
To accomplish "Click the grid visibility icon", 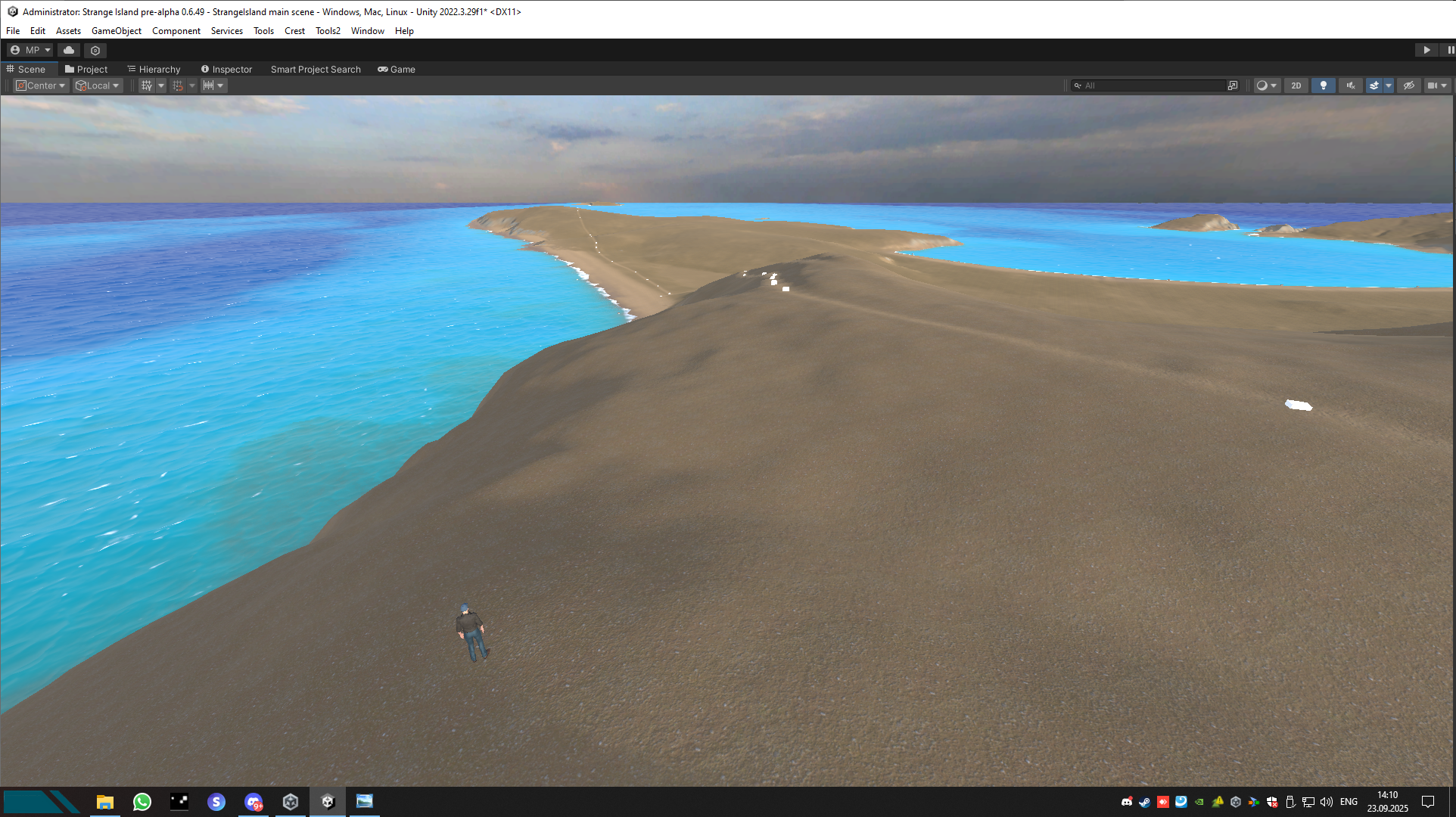I will click(x=147, y=85).
